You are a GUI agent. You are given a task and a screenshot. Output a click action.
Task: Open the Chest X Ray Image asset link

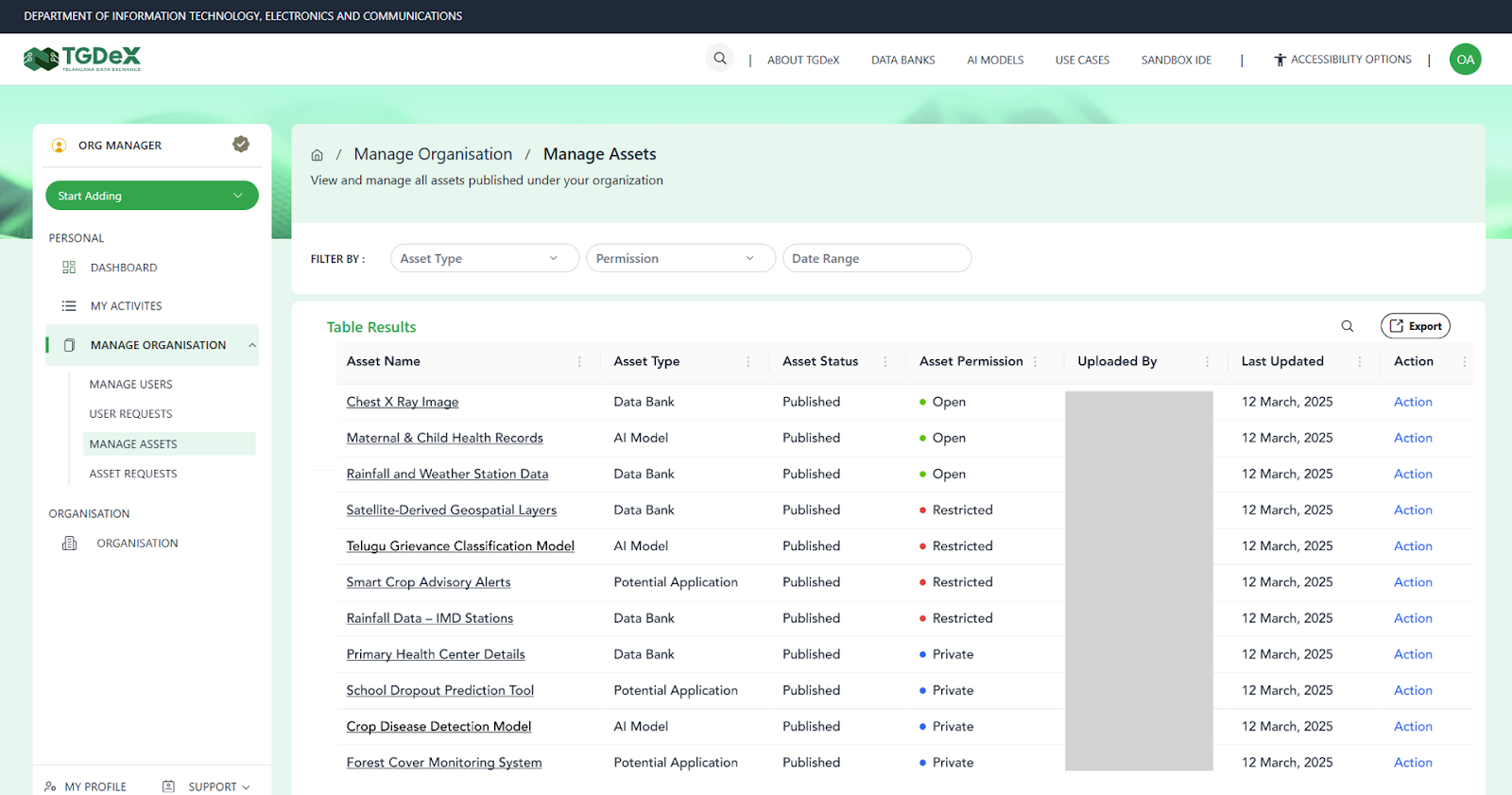tap(403, 402)
